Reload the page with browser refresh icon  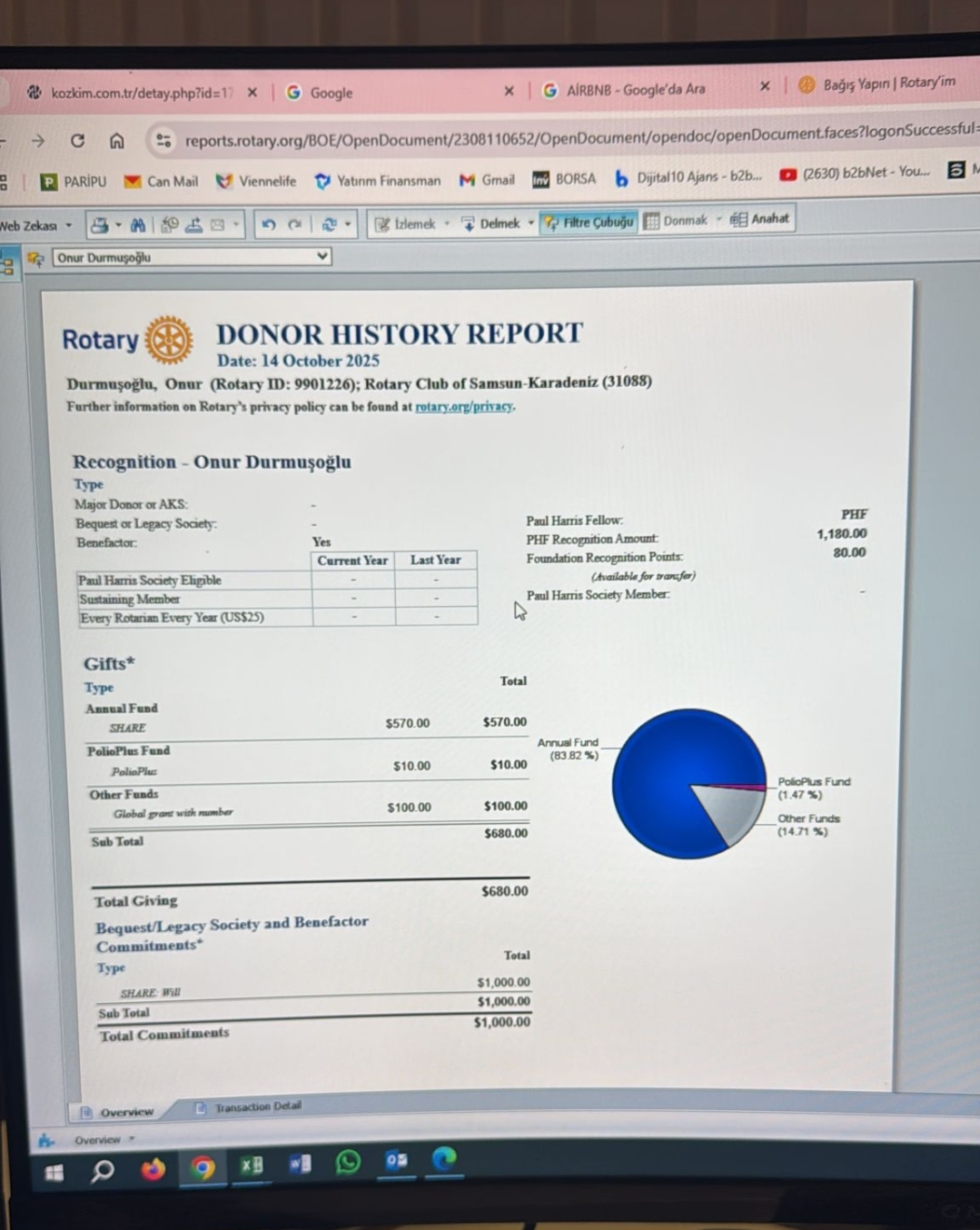(78, 141)
